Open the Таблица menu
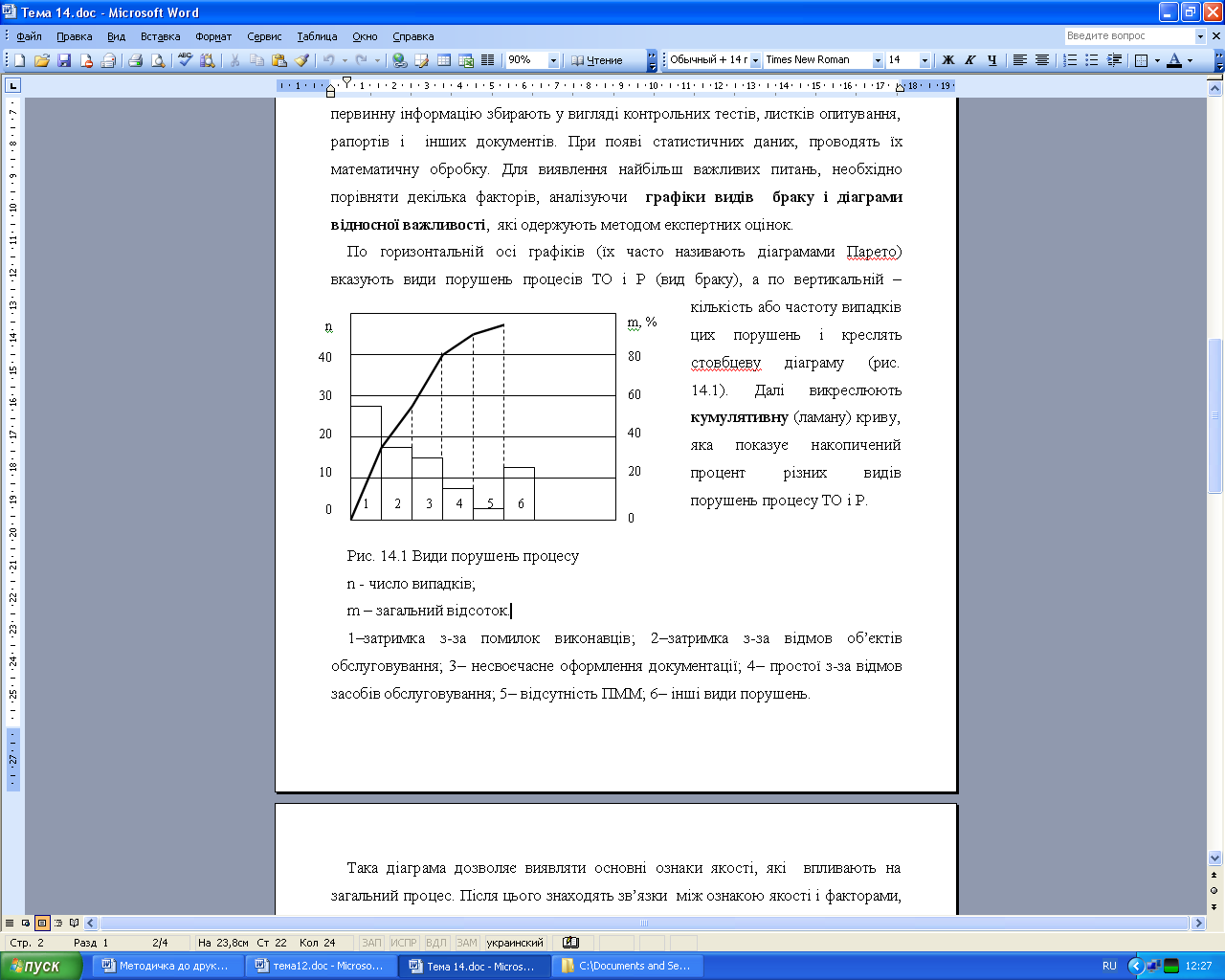 pyautogui.click(x=317, y=36)
